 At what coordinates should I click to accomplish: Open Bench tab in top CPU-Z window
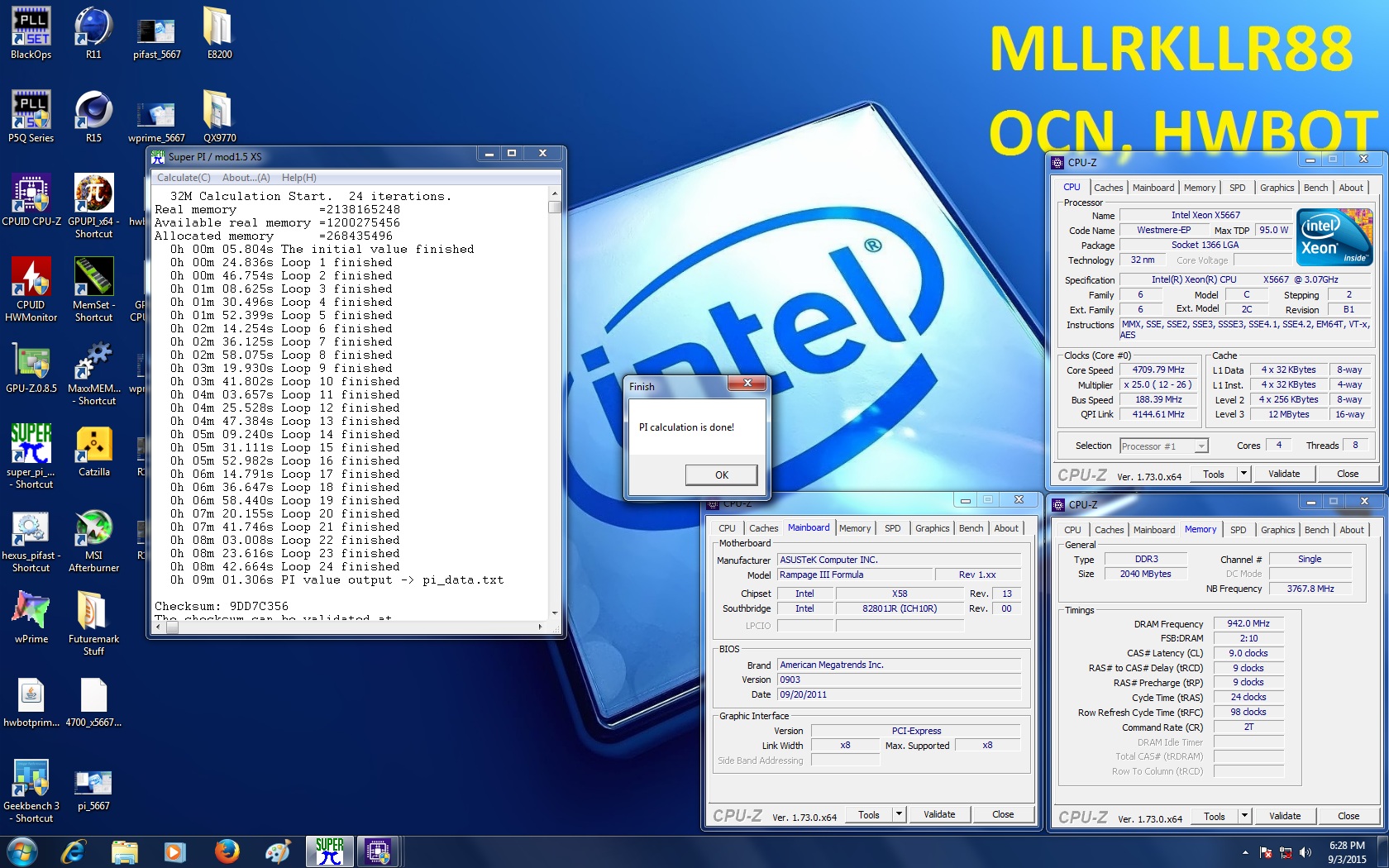tap(1315, 188)
